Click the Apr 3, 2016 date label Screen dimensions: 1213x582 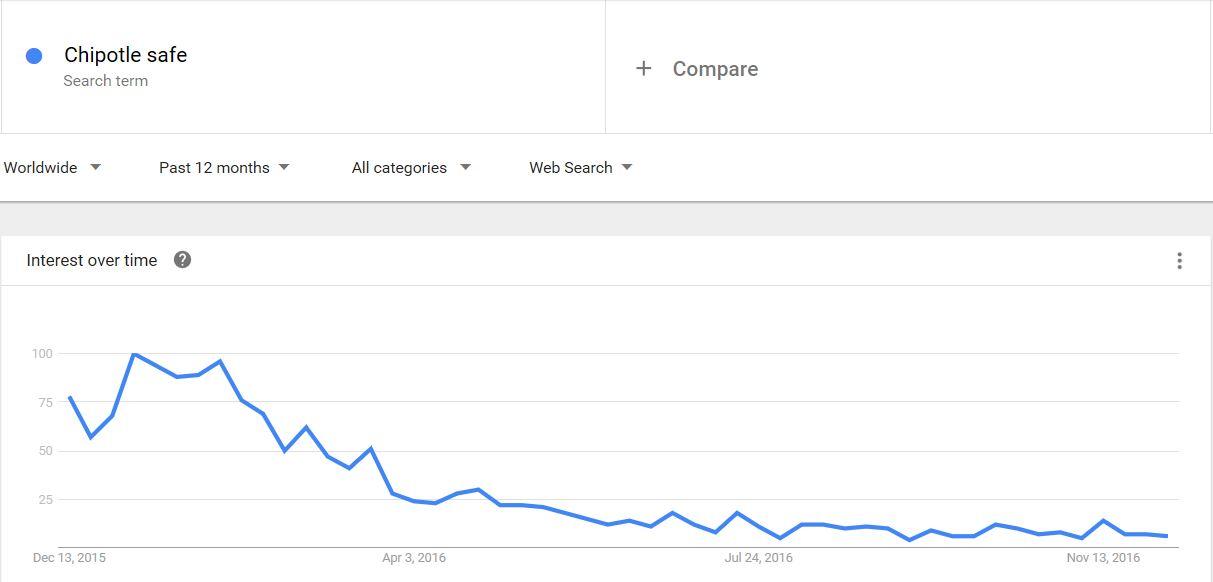414,557
